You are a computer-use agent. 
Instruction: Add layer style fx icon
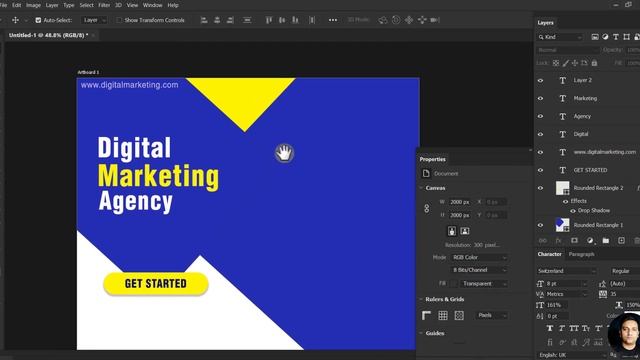coord(558,240)
